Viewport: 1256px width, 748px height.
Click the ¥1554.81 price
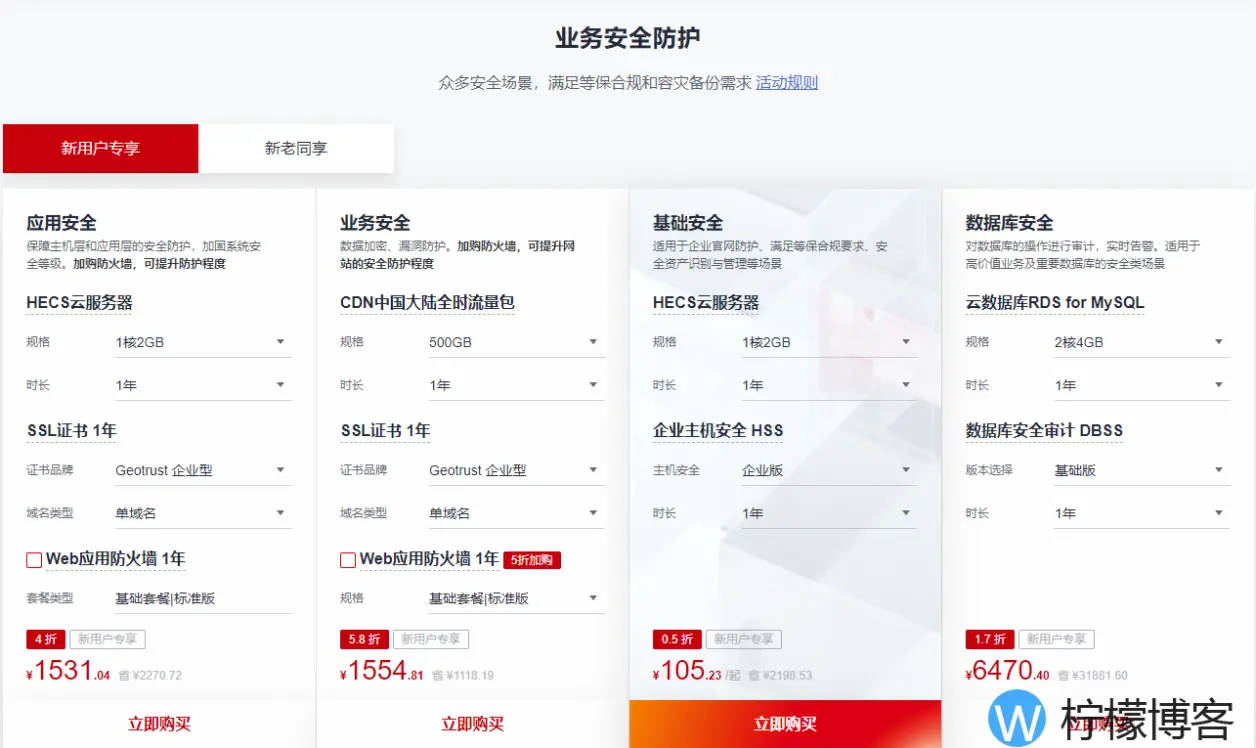coord(382,671)
